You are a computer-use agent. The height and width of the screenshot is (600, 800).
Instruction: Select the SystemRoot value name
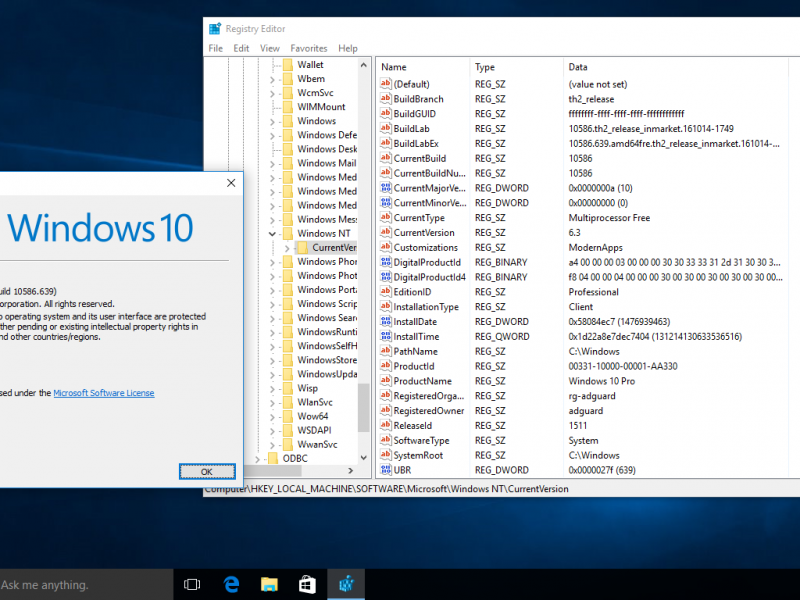pyautogui.click(x=418, y=455)
